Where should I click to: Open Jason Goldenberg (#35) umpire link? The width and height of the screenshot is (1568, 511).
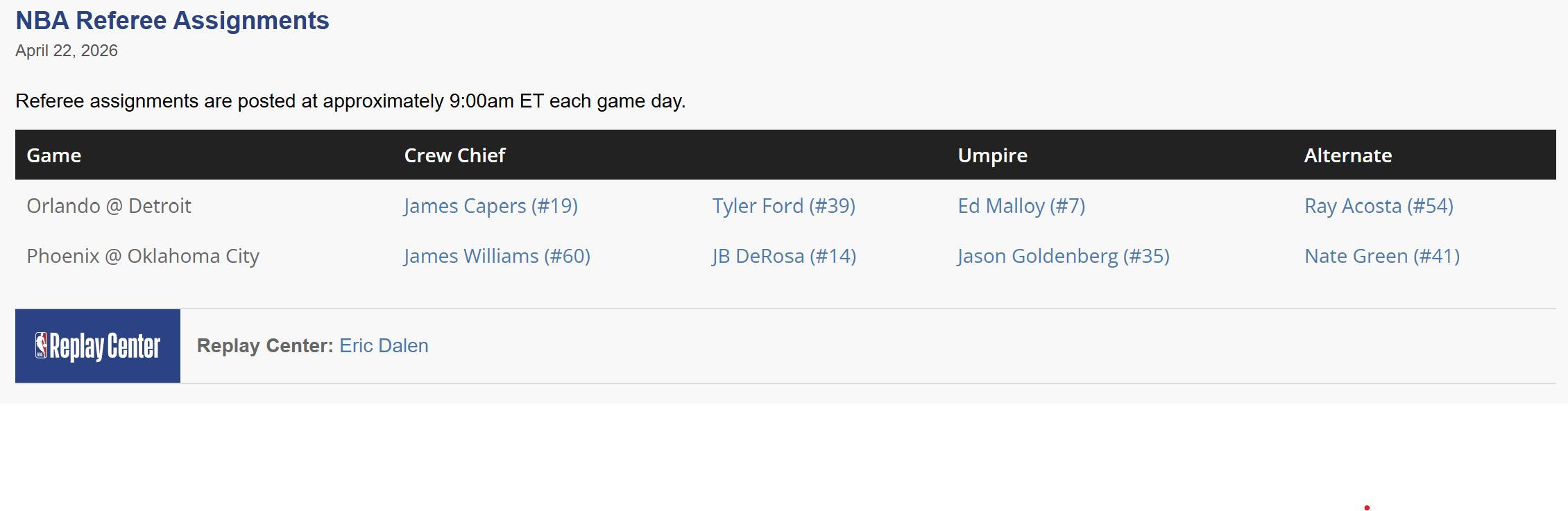pos(1064,256)
